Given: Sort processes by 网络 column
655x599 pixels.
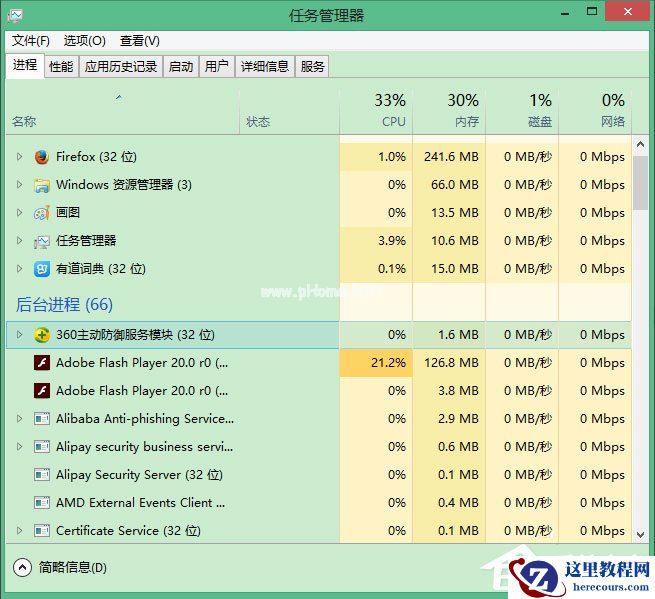Looking at the screenshot, I should point(595,112).
